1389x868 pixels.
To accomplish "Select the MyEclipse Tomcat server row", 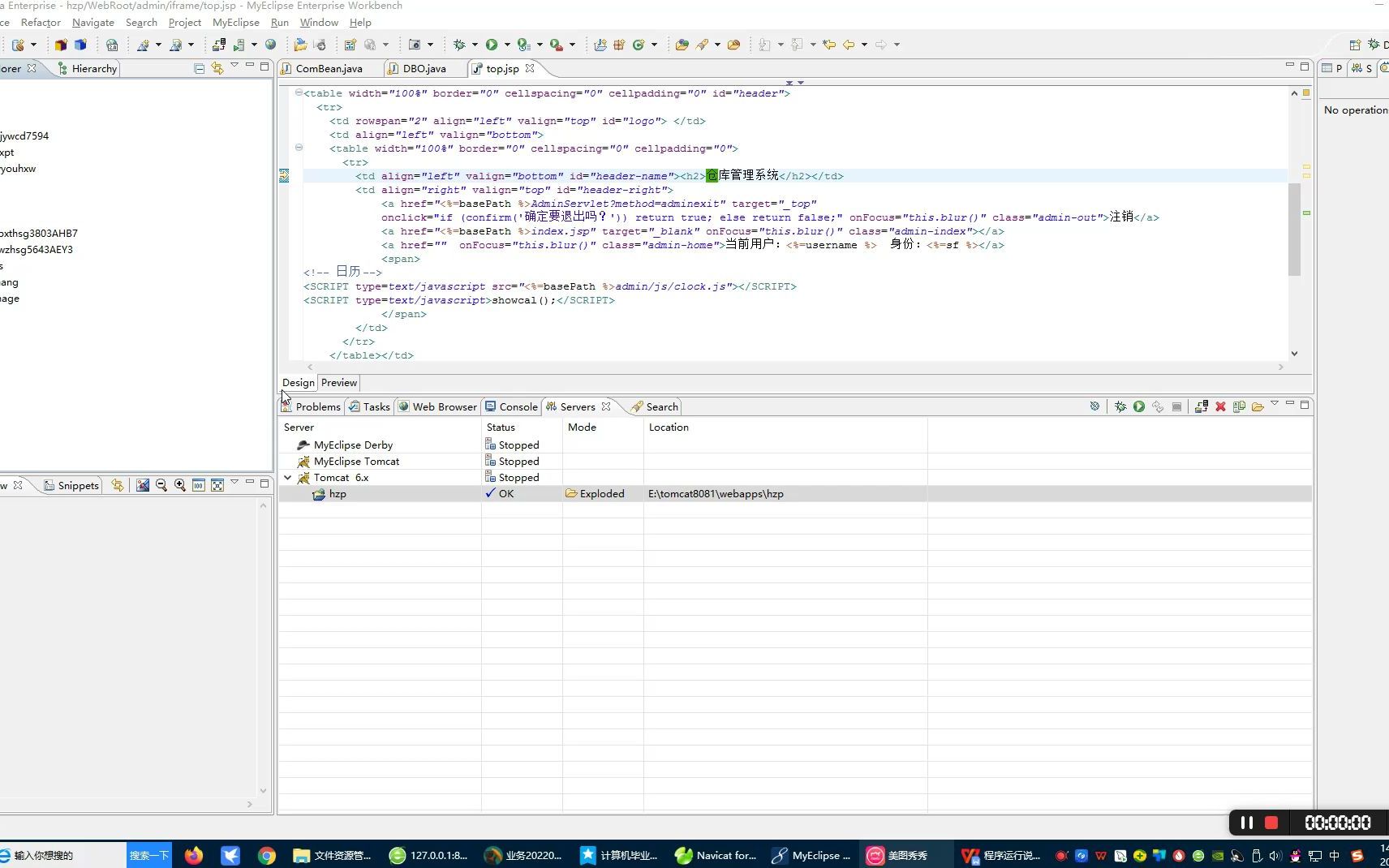I will pyautogui.click(x=795, y=462).
